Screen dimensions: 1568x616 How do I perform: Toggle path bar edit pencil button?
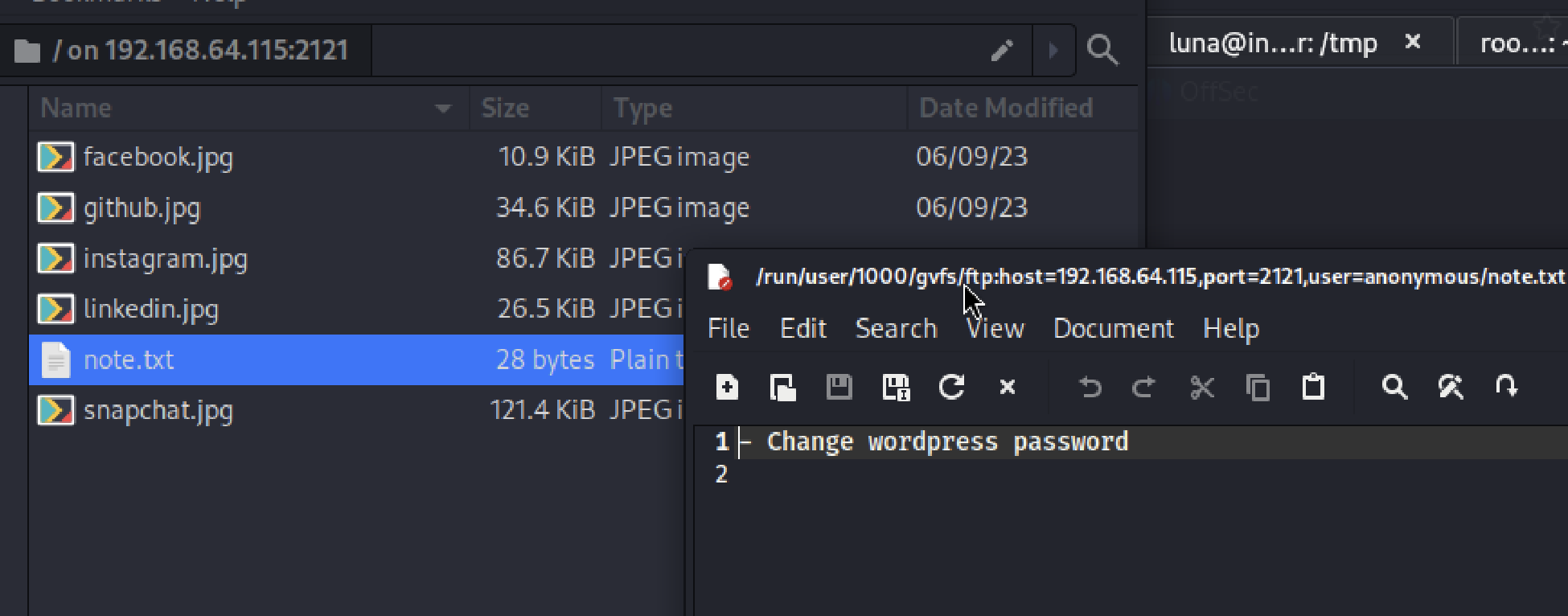click(x=1002, y=51)
